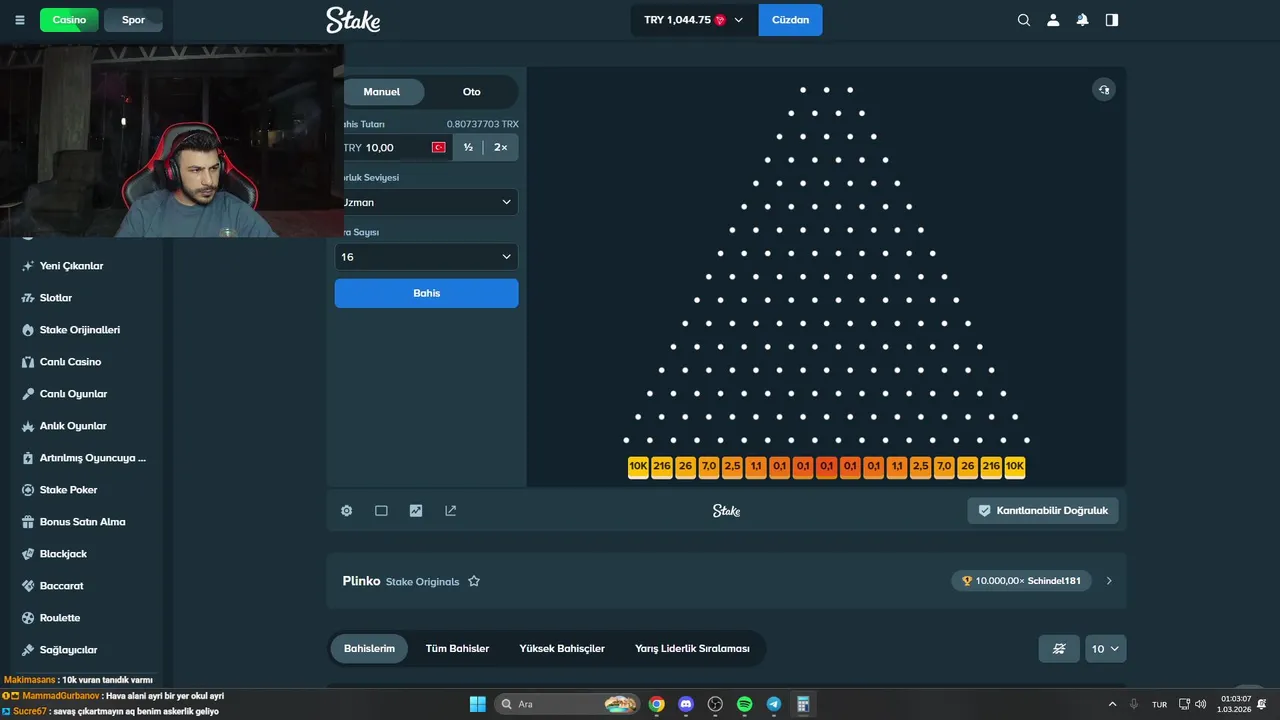1280x720 pixels.
Task: Show hidden system tray icons
Action: 1113,704
